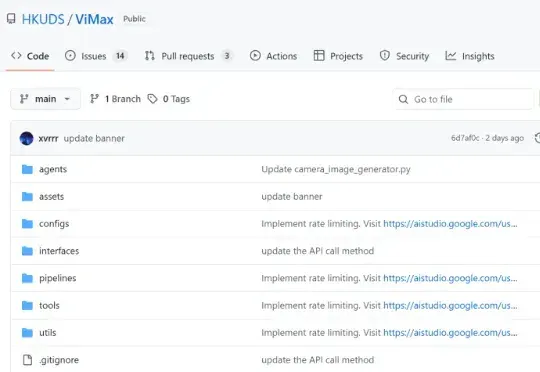Viewport: 540px width, 372px height.
Task: Click 'Implement rate limiting' in utils row
Action: tap(311, 333)
